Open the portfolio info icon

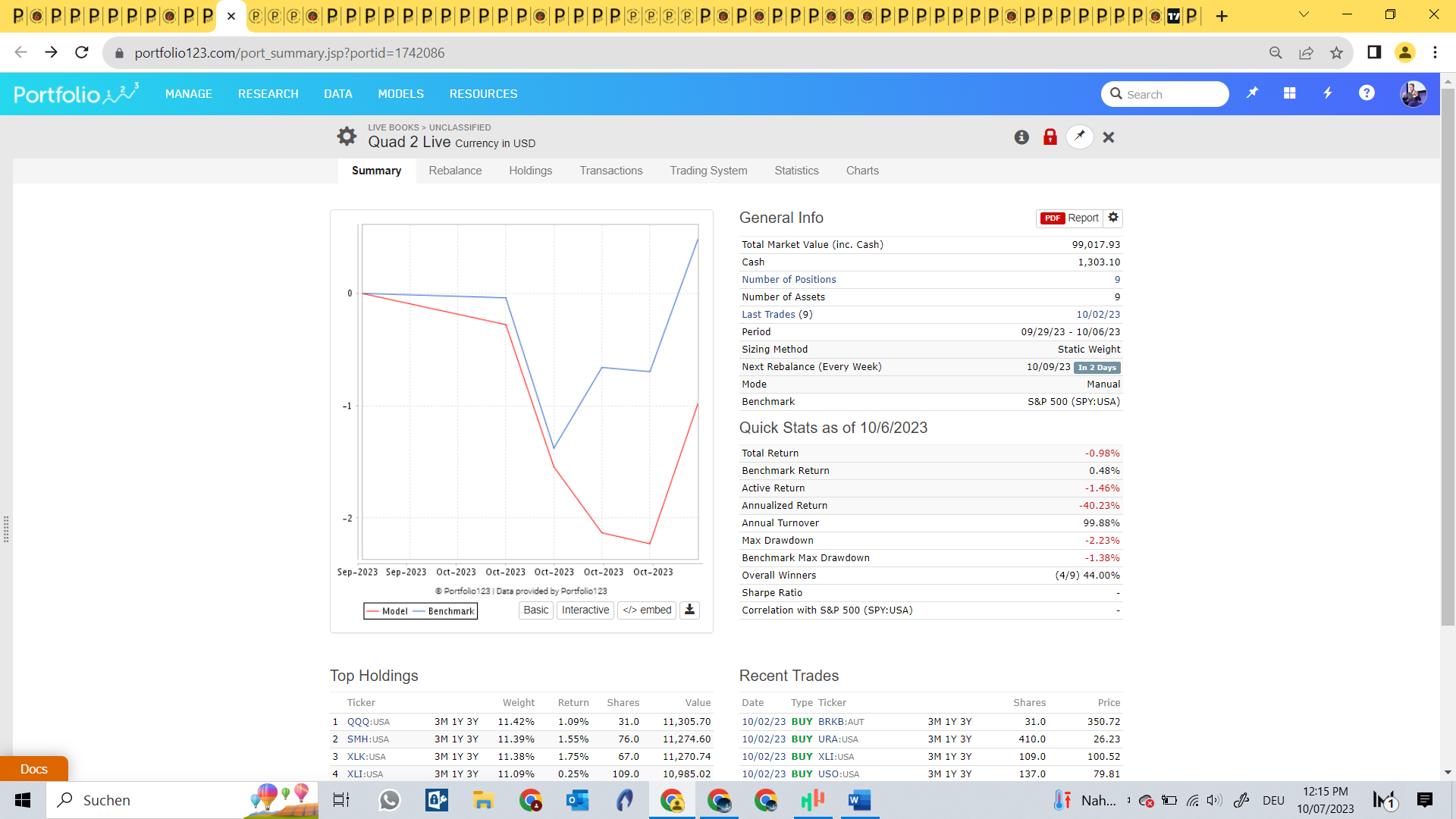(x=1021, y=137)
